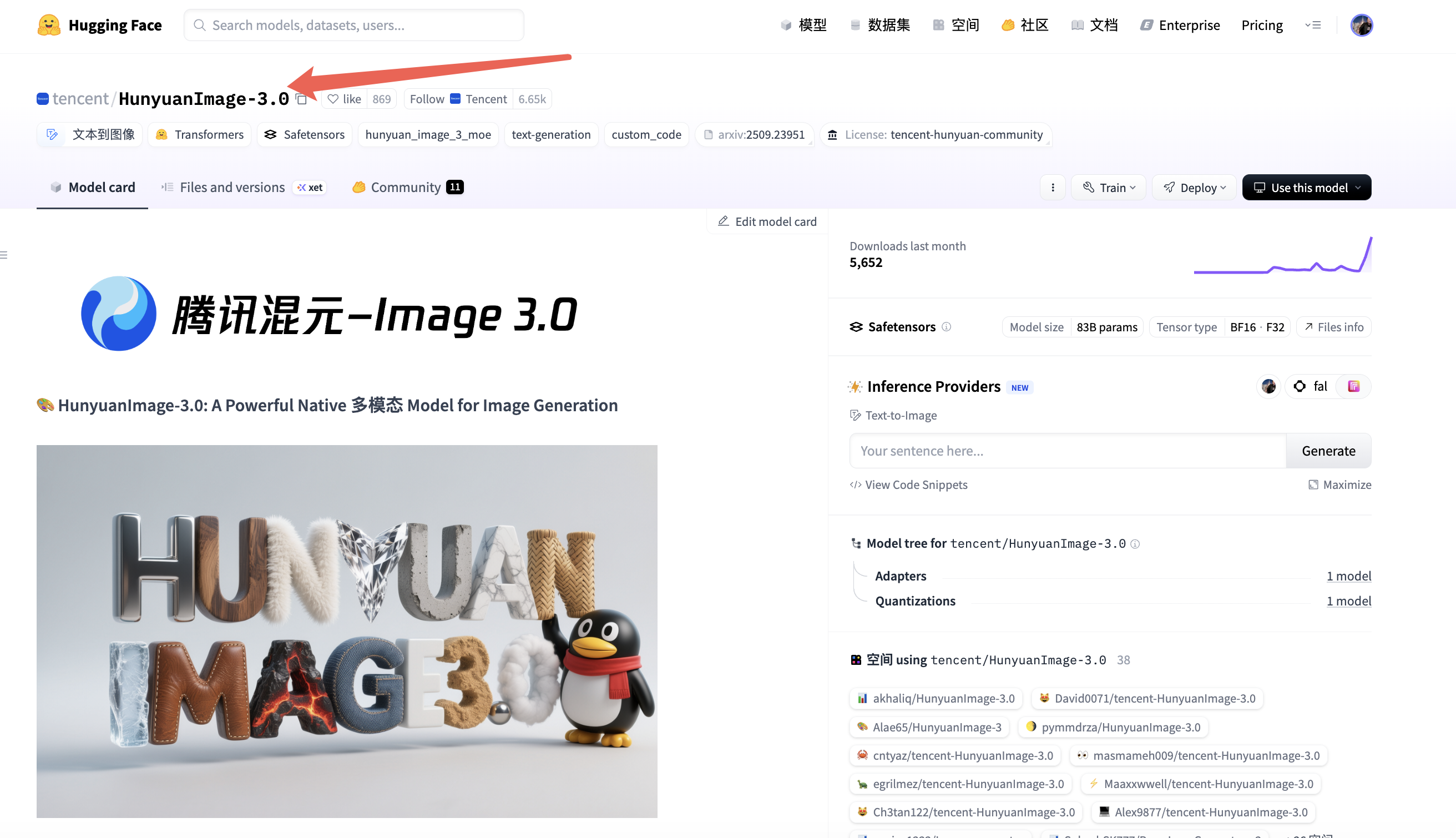Open user profile avatar in navbar

coord(1361,26)
